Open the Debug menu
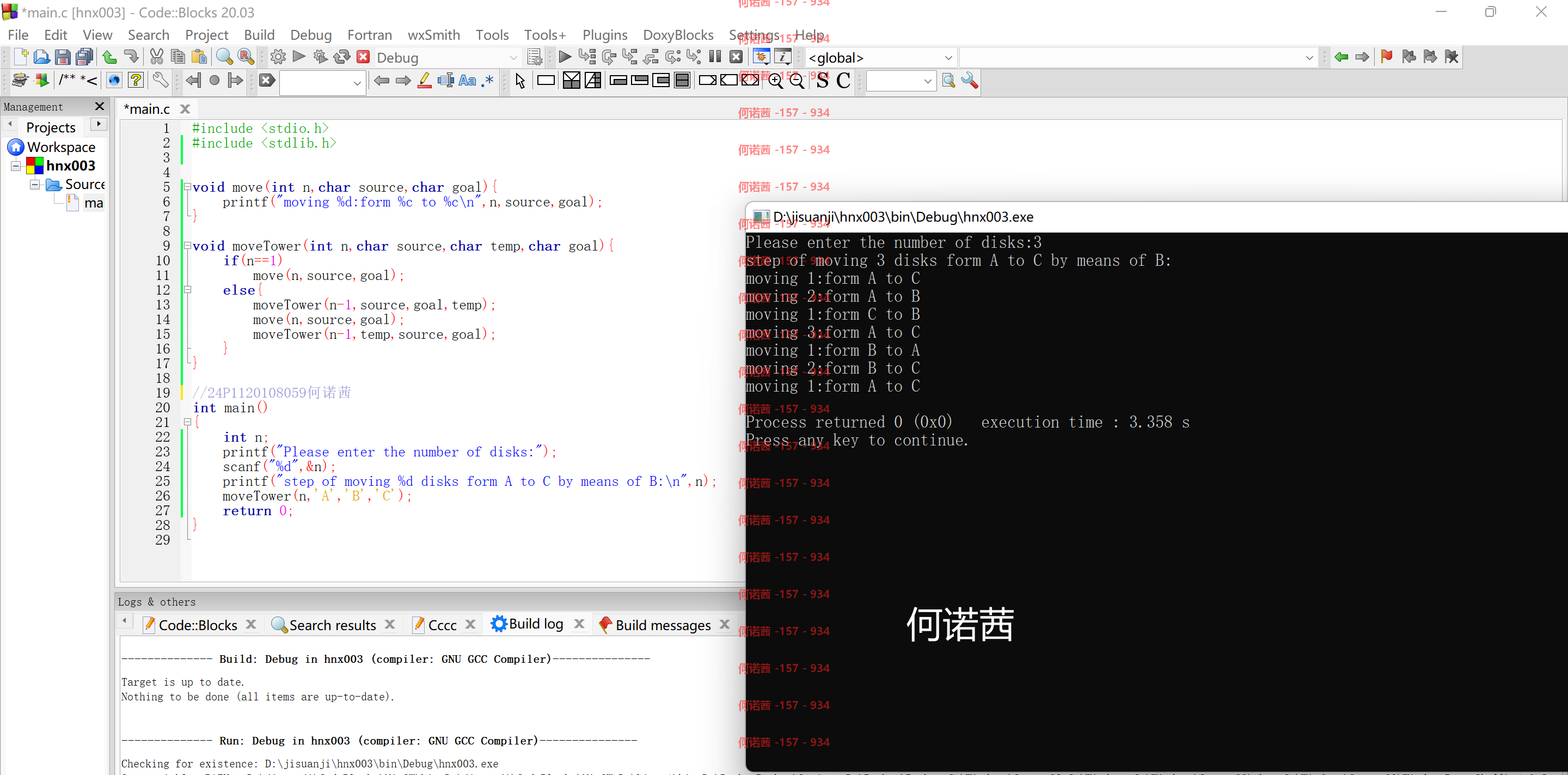The height and width of the screenshot is (775, 1568). (310, 35)
